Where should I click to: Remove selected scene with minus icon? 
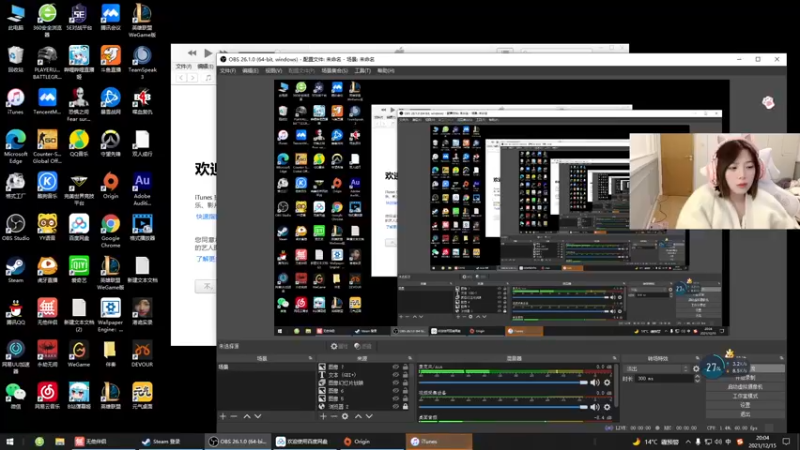[234, 416]
